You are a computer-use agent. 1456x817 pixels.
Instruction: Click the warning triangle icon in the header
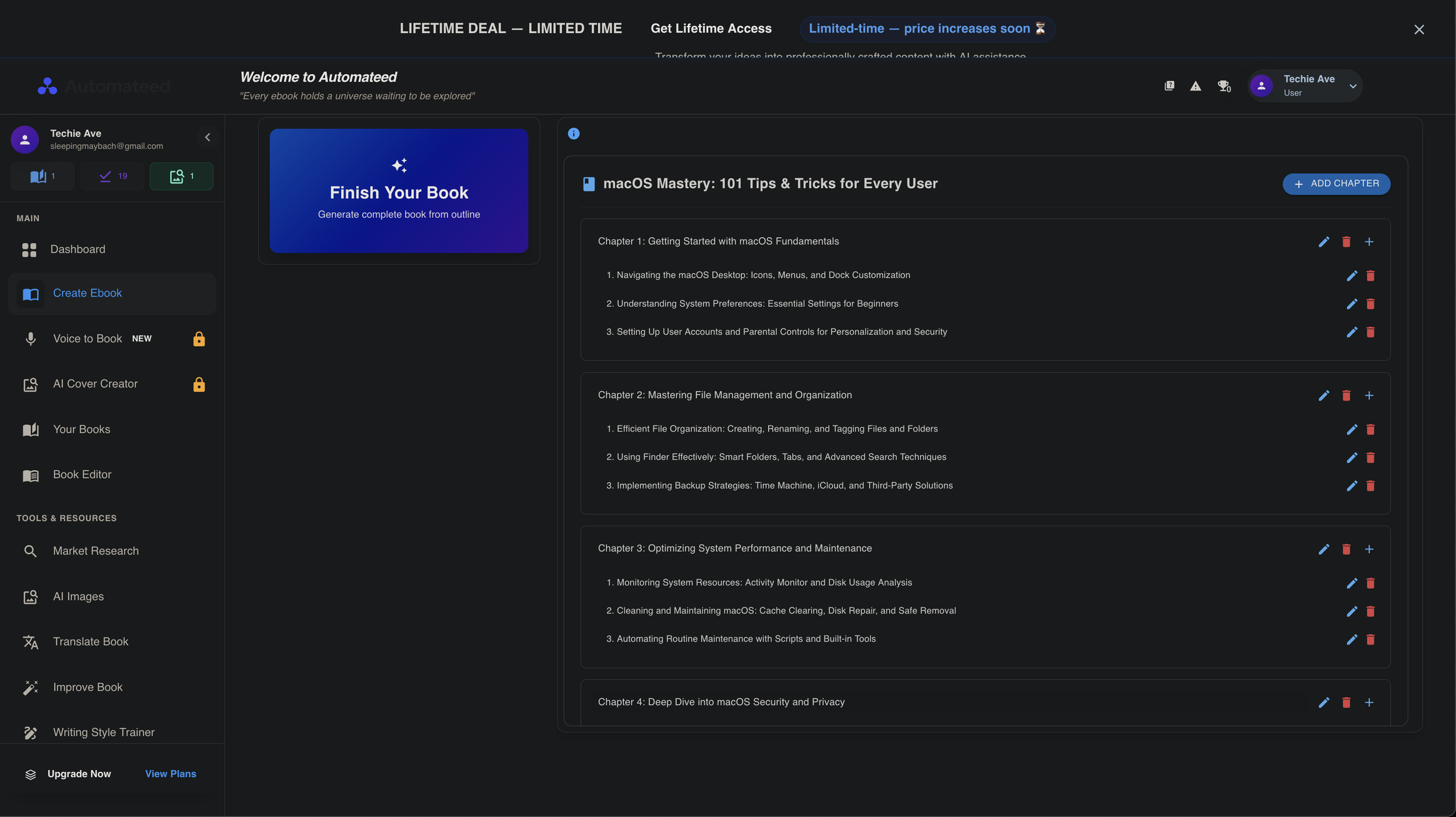1195,86
